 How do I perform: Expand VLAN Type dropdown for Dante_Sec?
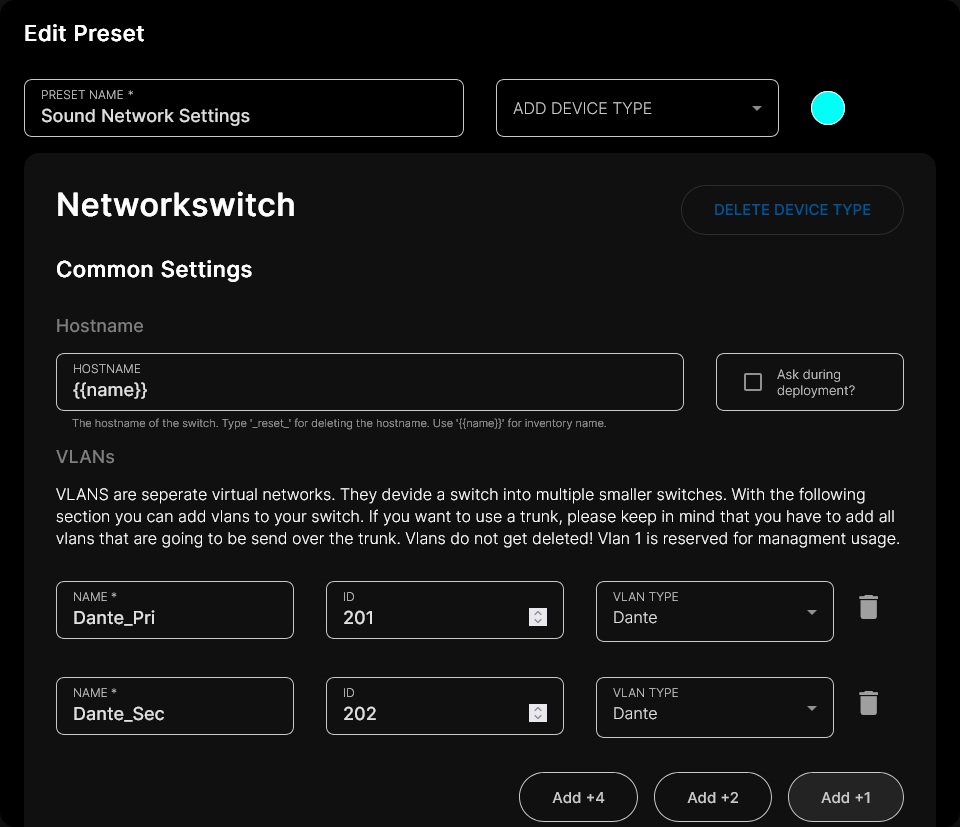(714, 707)
